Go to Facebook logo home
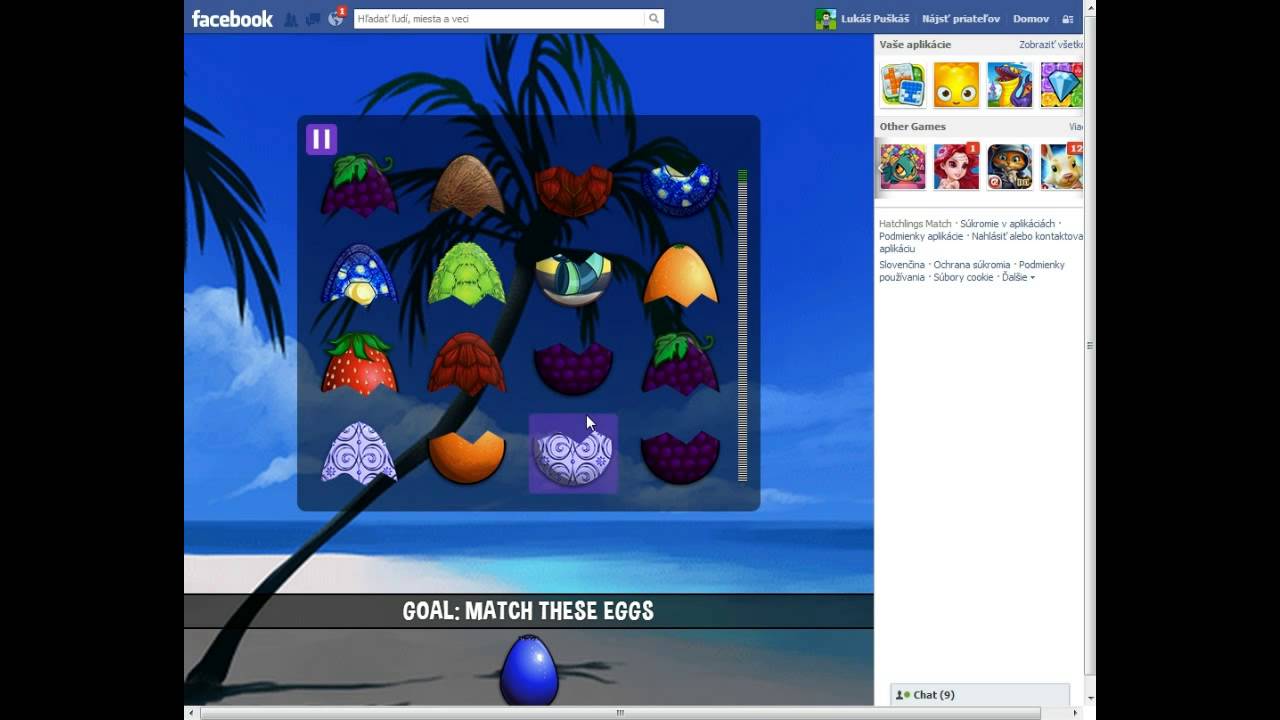 pos(232,19)
